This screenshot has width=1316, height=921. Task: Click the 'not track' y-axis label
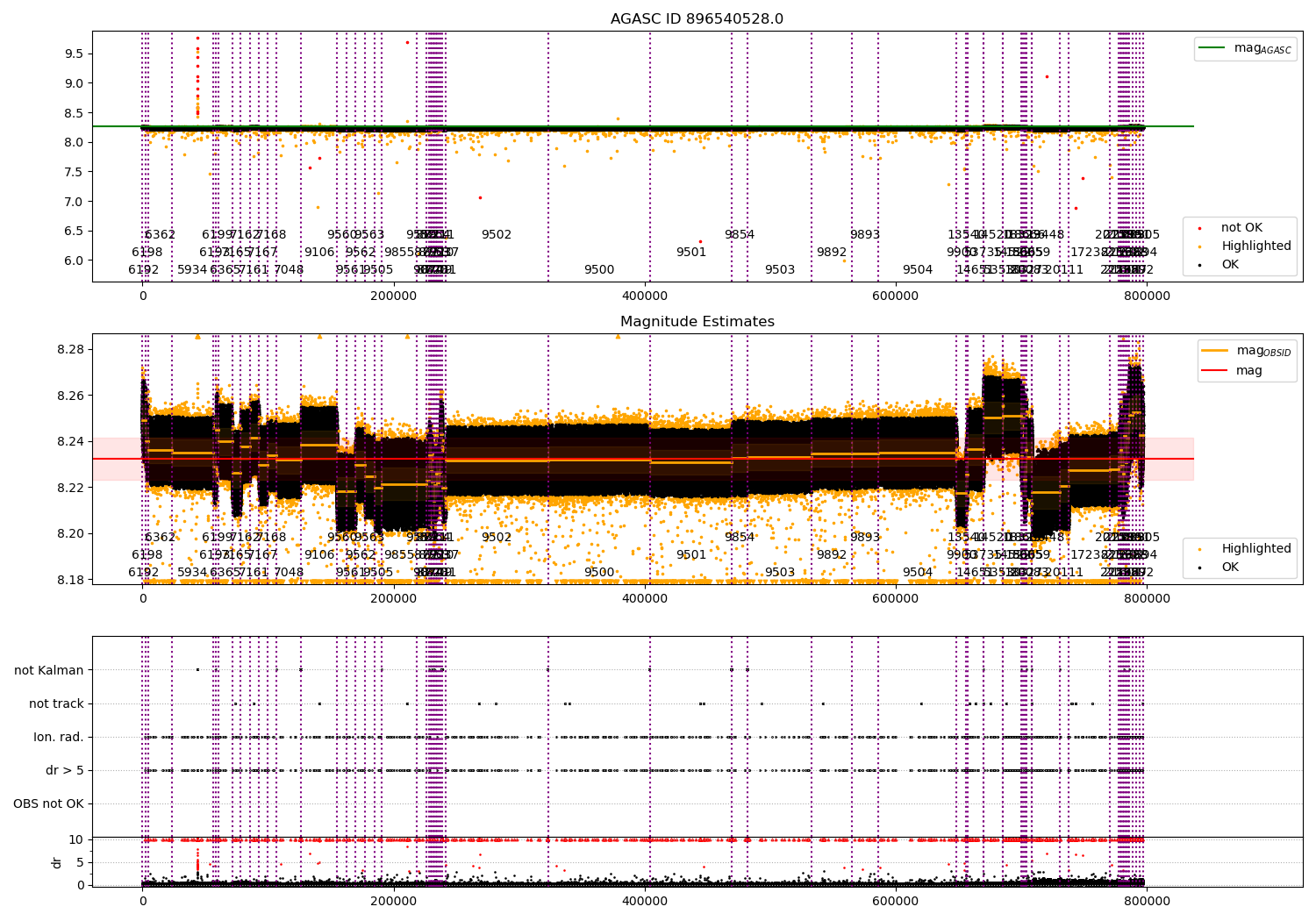coord(56,703)
